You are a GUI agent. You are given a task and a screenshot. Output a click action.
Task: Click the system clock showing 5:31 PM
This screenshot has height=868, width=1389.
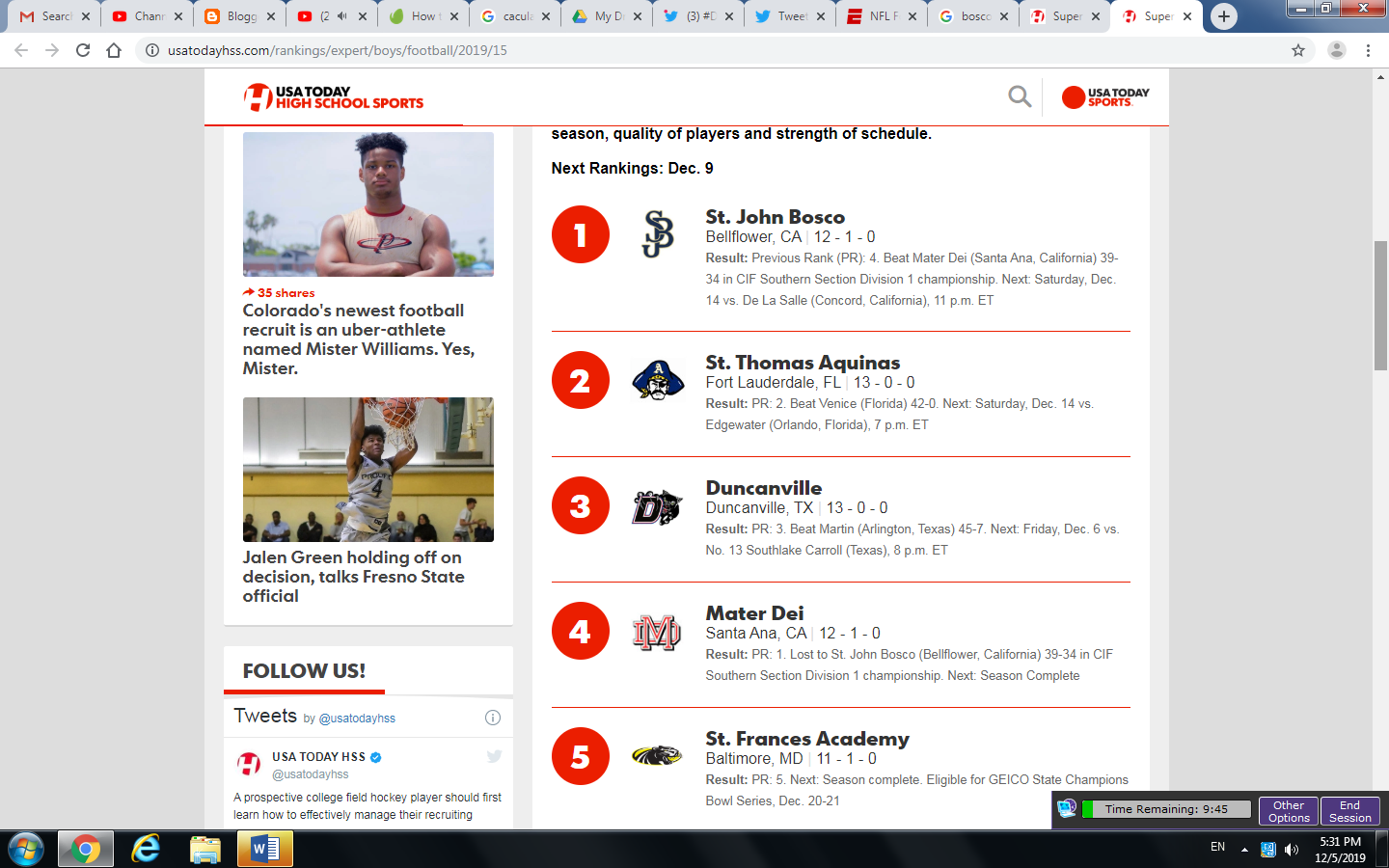(x=1340, y=842)
